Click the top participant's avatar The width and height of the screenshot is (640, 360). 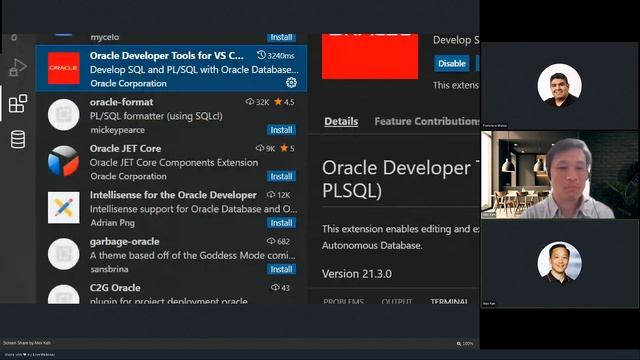(x=559, y=85)
